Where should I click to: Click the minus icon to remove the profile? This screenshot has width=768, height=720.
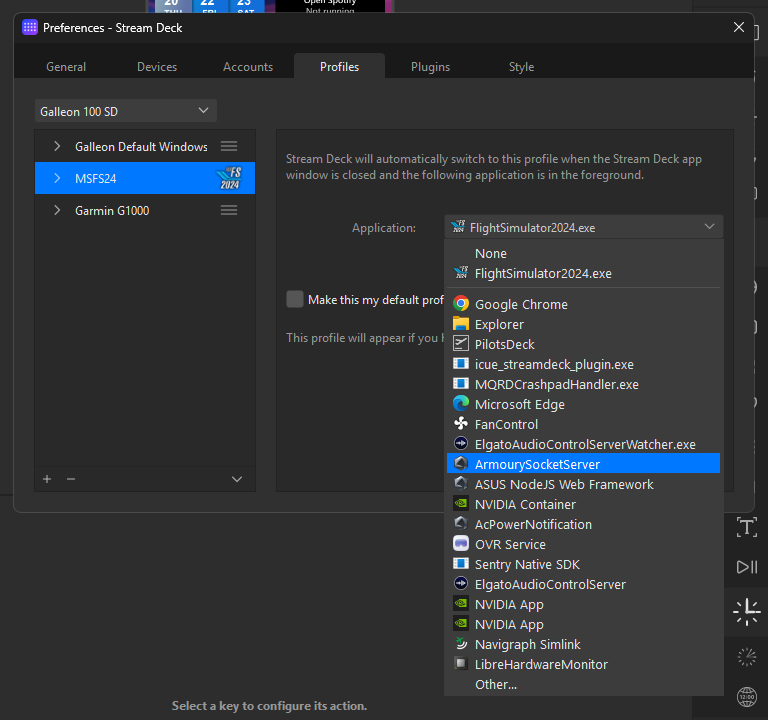click(x=71, y=479)
